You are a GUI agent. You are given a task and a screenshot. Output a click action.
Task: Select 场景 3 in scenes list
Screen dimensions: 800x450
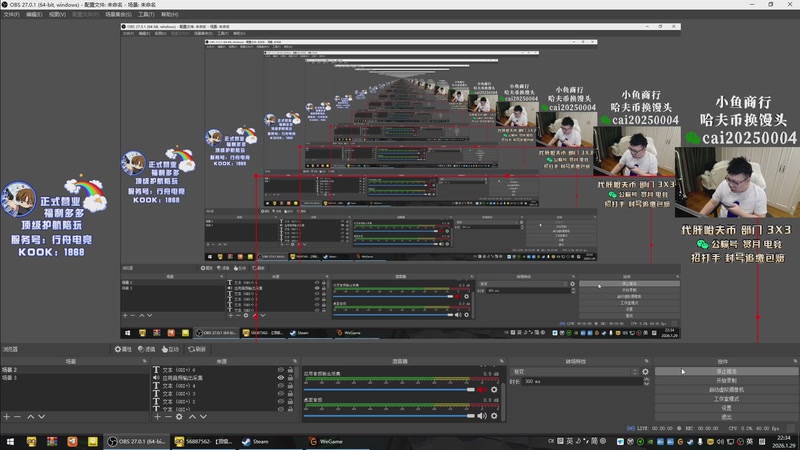[74, 378]
